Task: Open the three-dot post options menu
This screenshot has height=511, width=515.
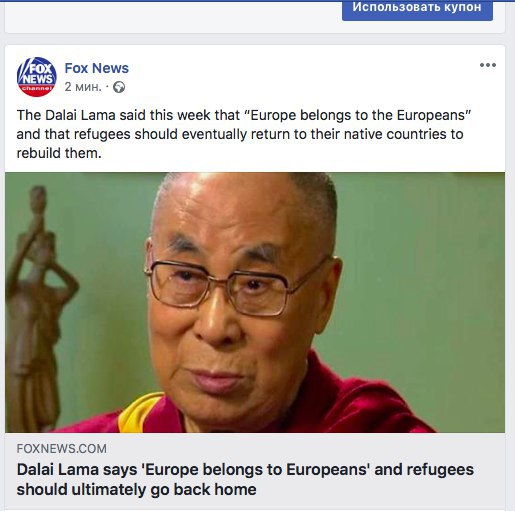Action: point(488,65)
